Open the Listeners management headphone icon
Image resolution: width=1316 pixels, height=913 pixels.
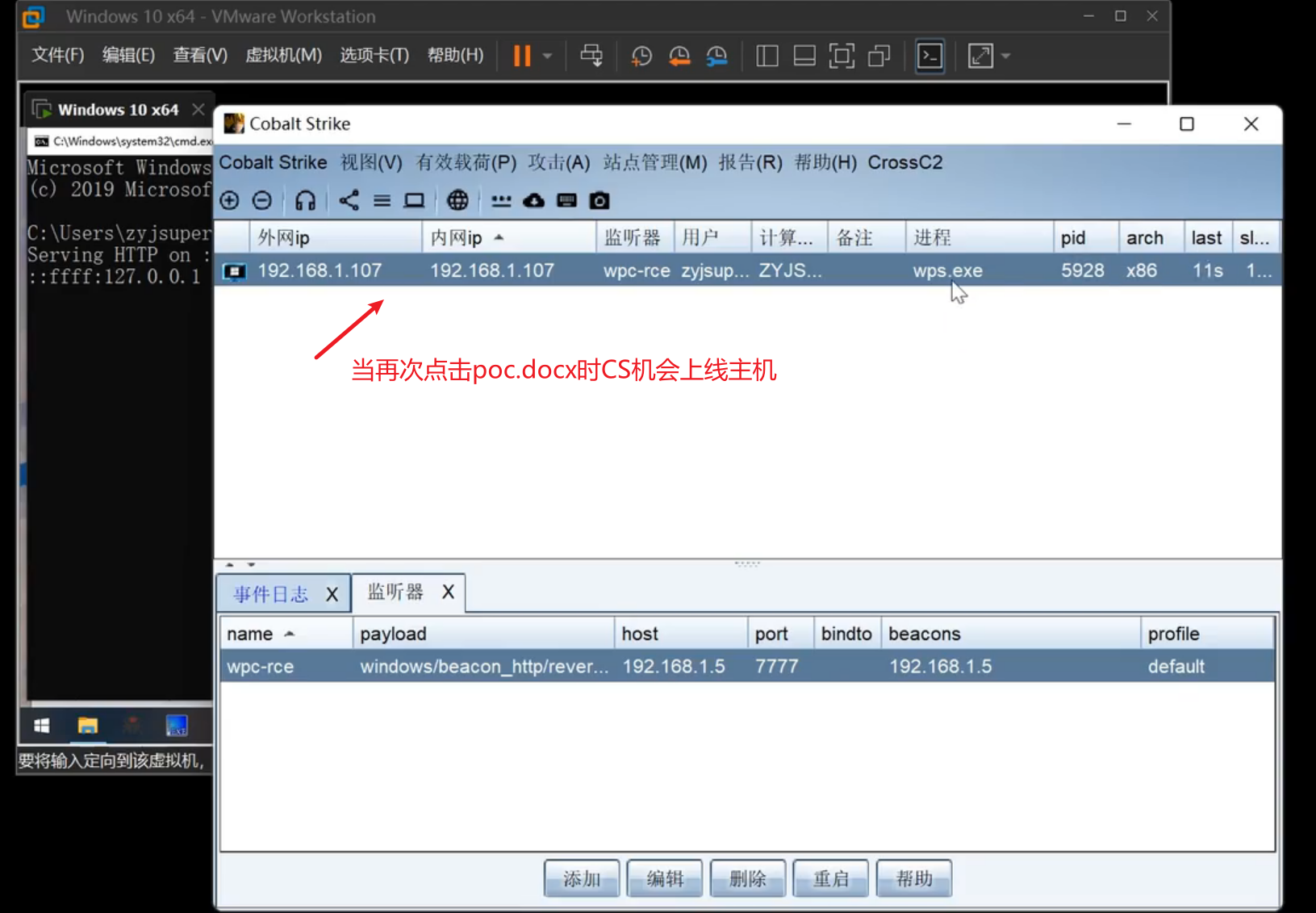[x=305, y=200]
